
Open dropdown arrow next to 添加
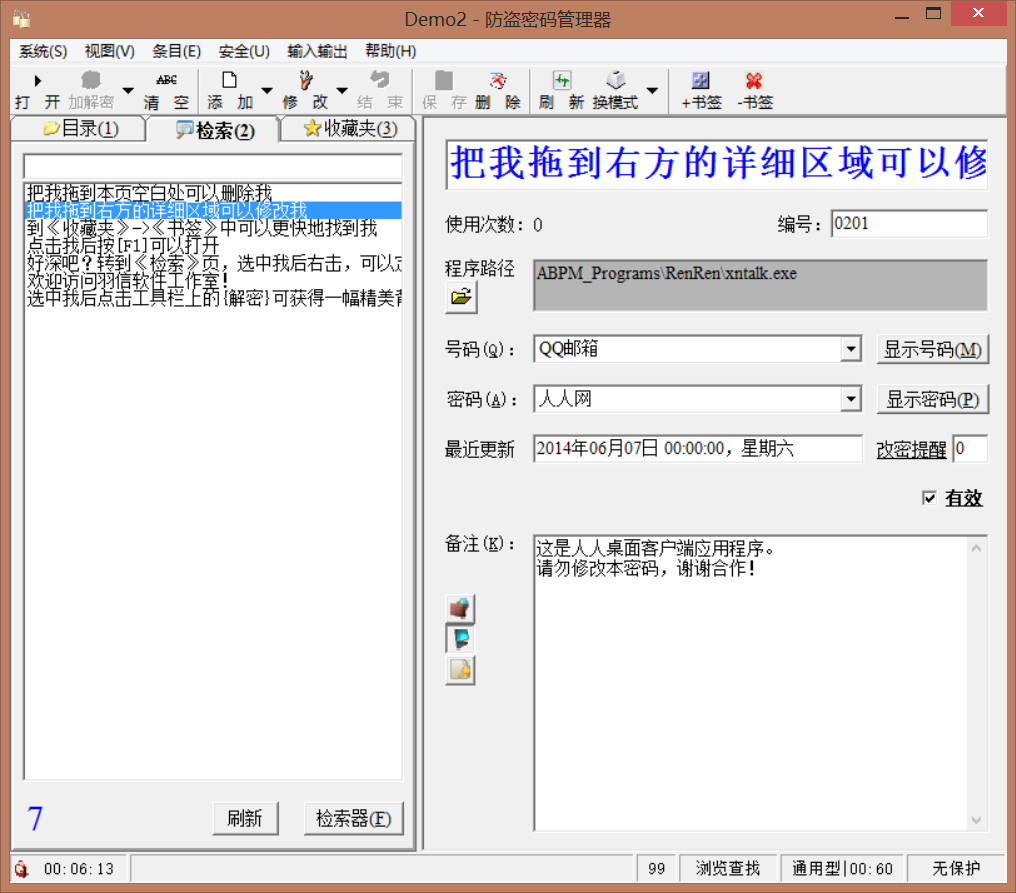coord(267,90)
